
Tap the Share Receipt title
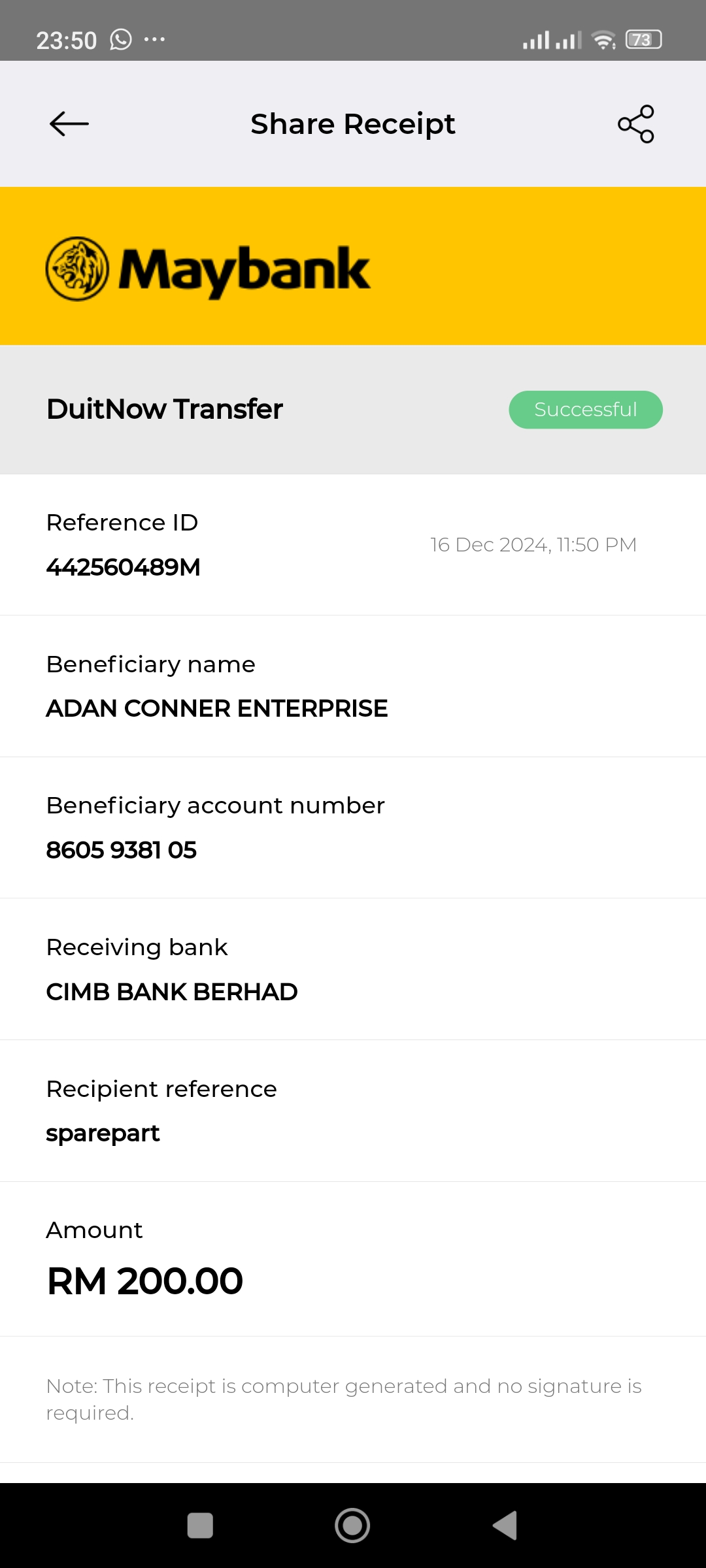(353, 124)
